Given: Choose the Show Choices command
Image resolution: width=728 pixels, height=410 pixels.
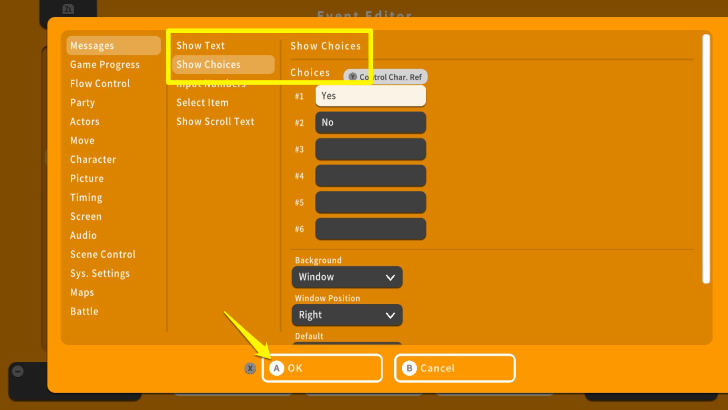Looking at the screenshot, I should [x=223, y=65].
